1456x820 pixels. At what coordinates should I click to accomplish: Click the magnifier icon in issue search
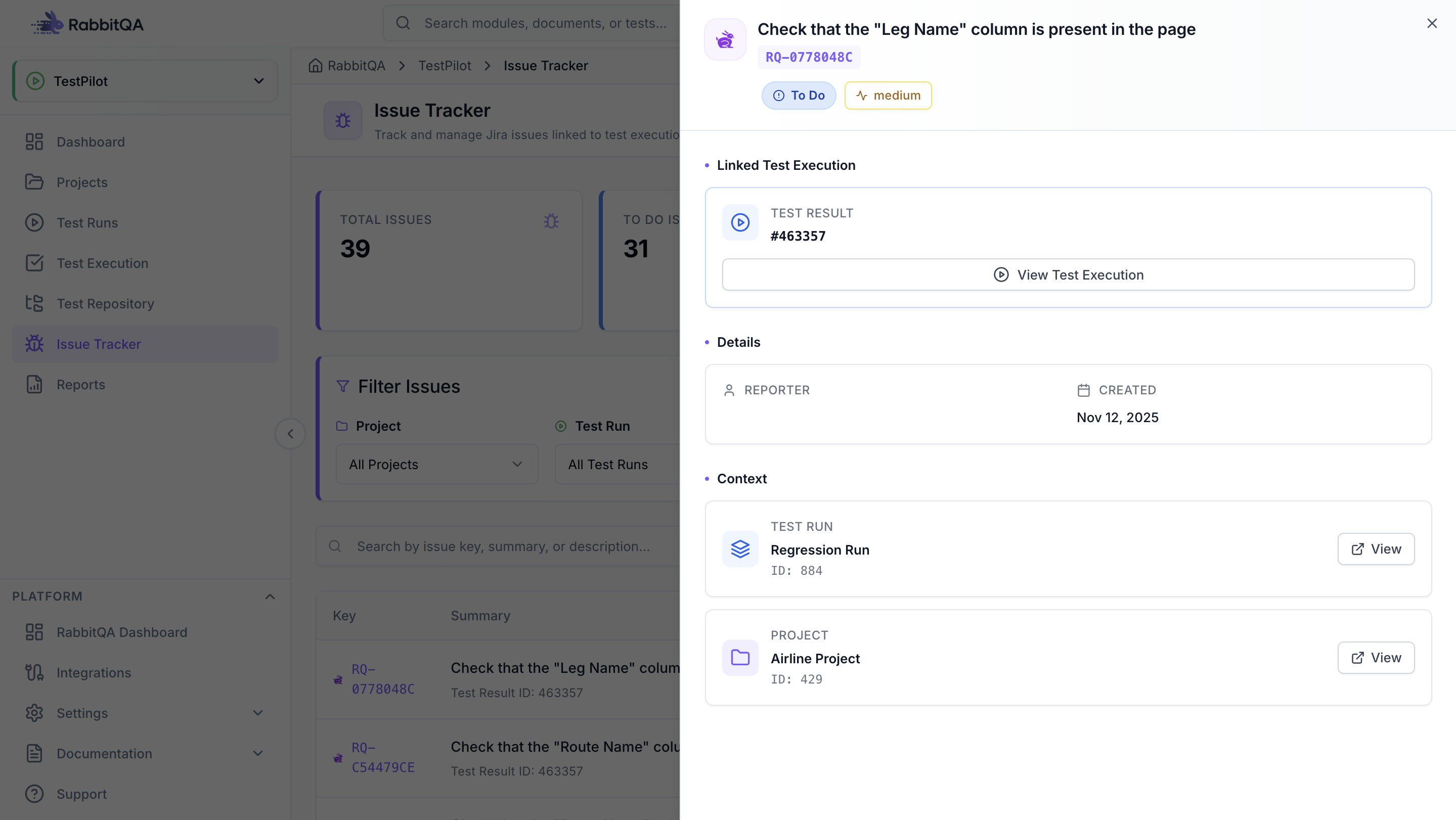[x=335, y=546]
